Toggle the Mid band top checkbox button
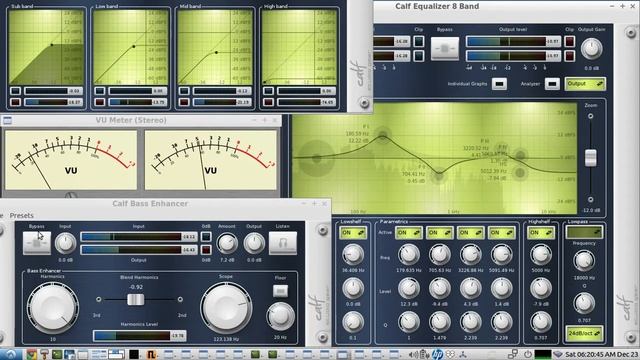 coord(184,91)
